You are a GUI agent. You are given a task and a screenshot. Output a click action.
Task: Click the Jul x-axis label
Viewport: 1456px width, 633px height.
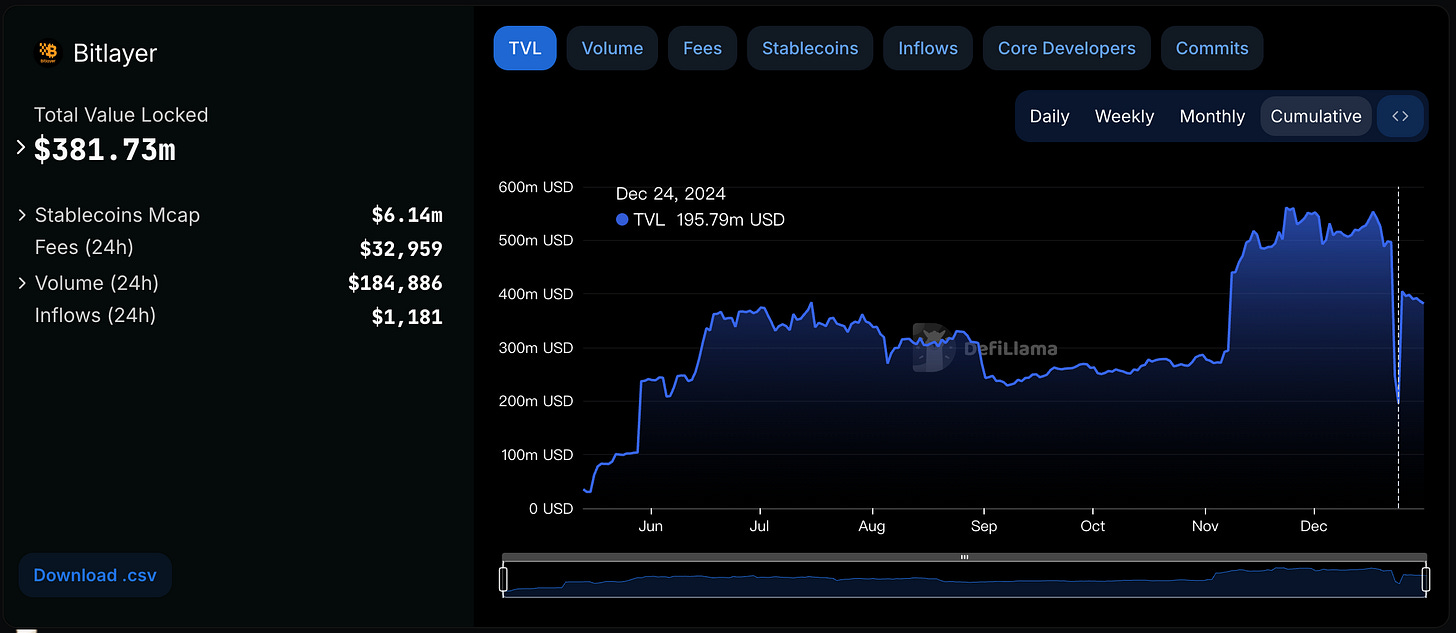(760, 526)
